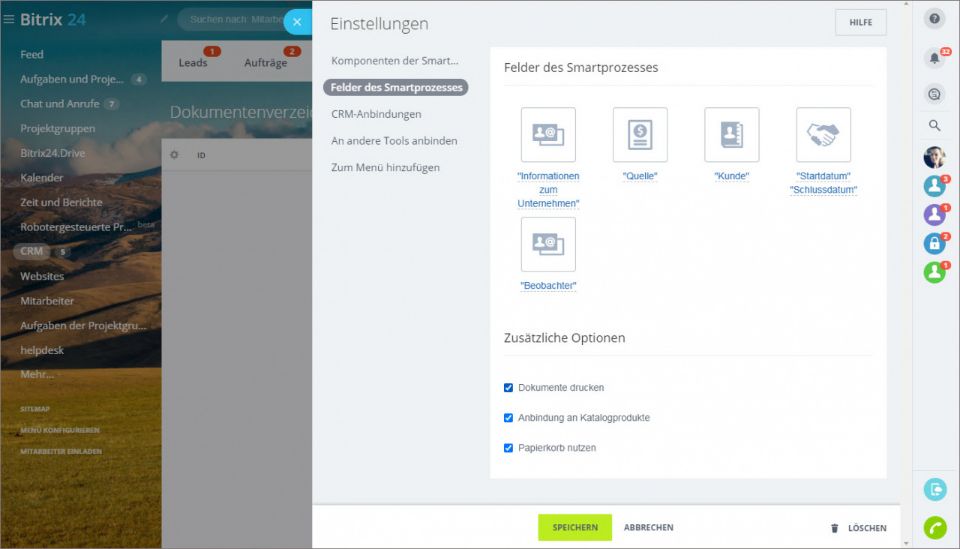Screen dimensions: 960x549
Task: Close the settings slider with blue X
Action: click(x=297, y=22)
